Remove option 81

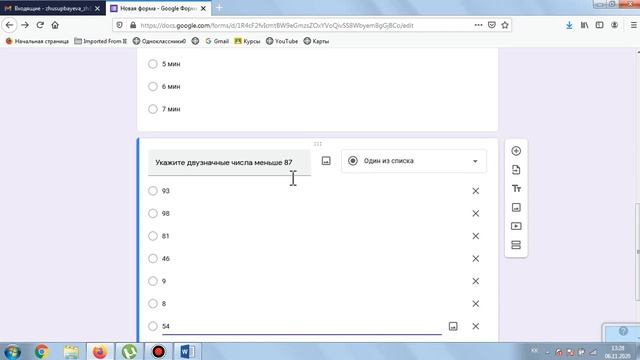click(476, 236)
